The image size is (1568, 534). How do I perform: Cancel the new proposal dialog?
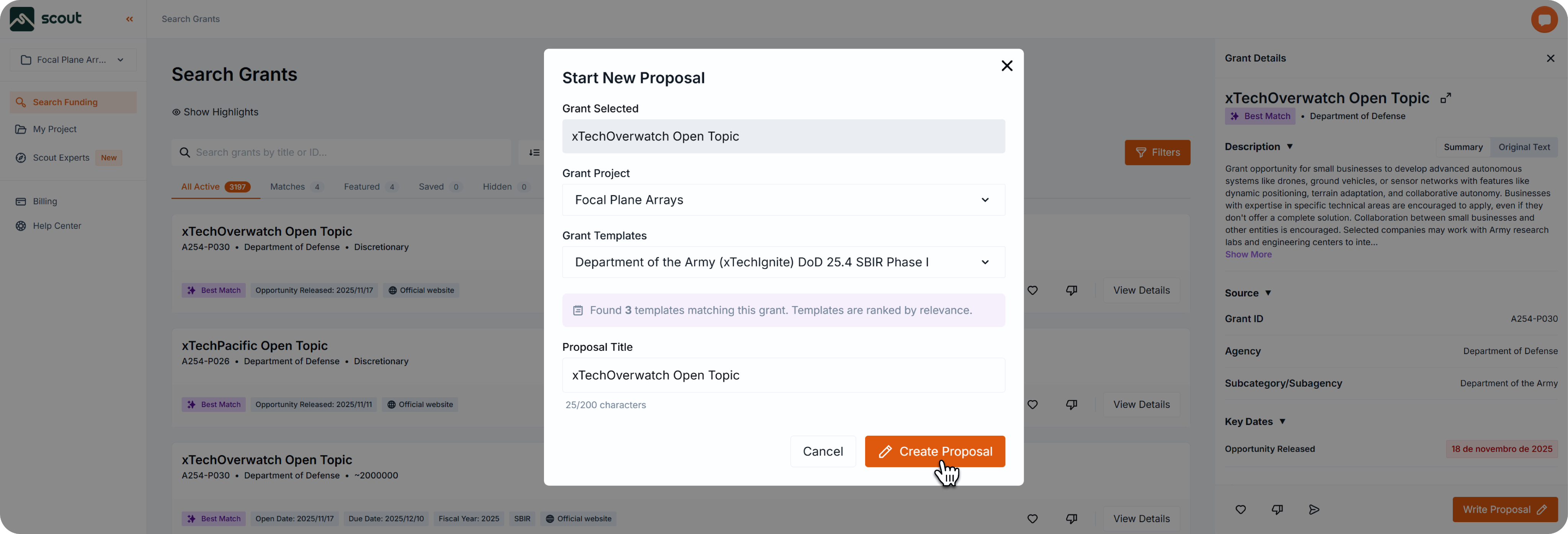(822, 451)
